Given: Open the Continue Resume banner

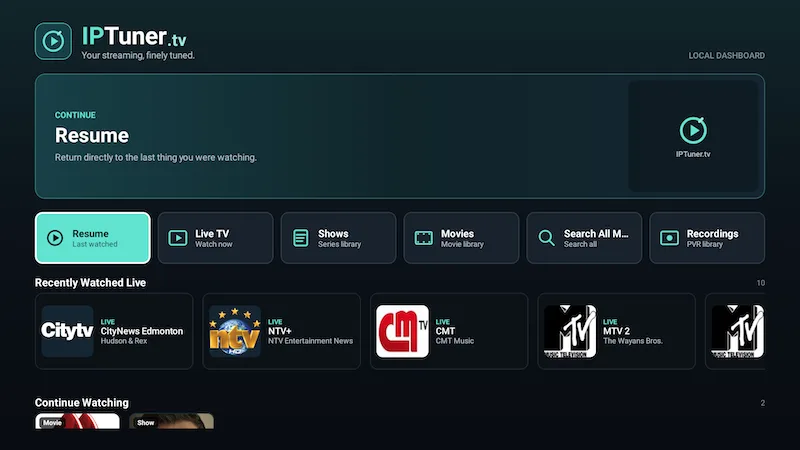Looking at the screenshot, I should 400,136.
